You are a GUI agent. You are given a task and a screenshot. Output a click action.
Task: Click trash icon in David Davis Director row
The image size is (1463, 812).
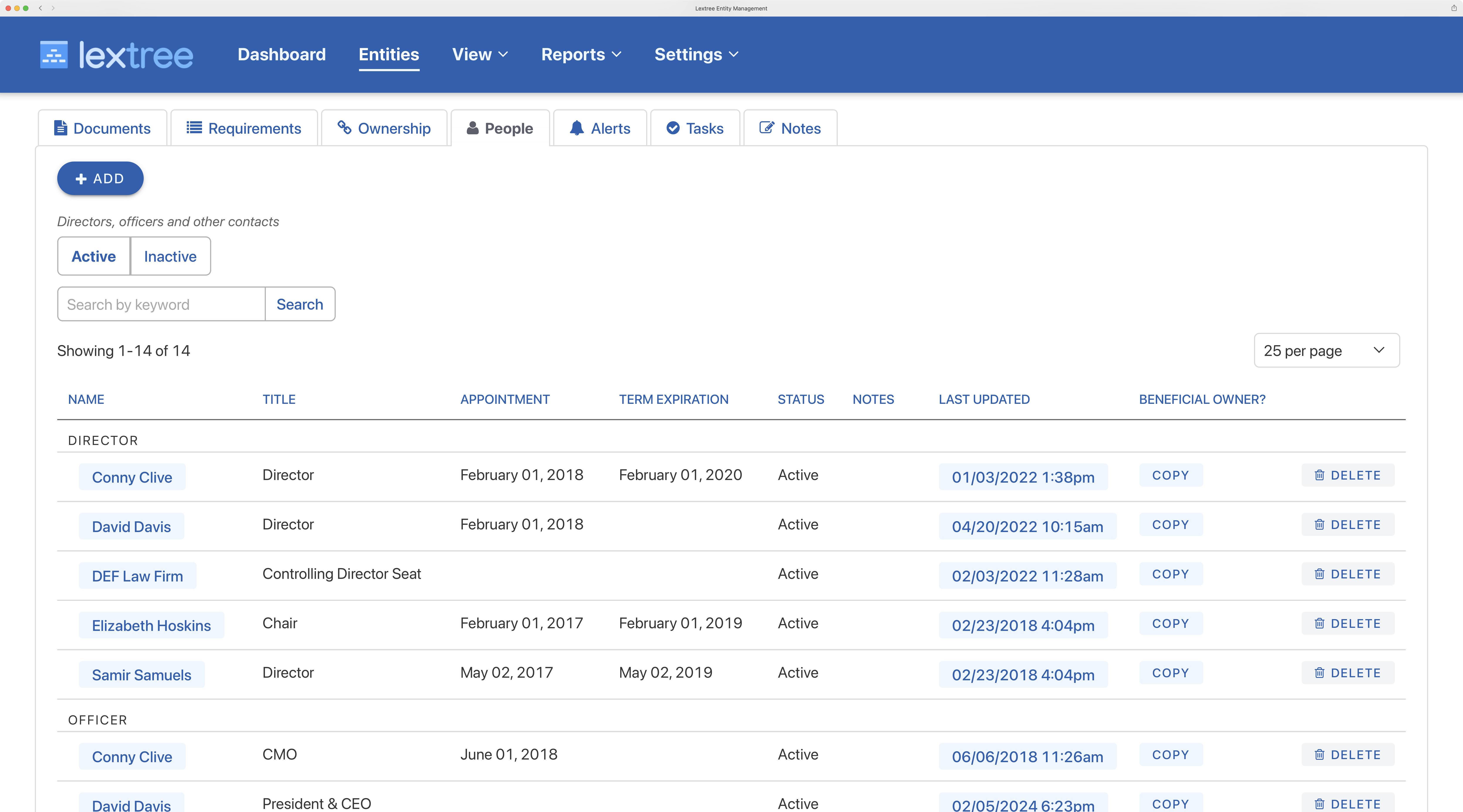1319,525
